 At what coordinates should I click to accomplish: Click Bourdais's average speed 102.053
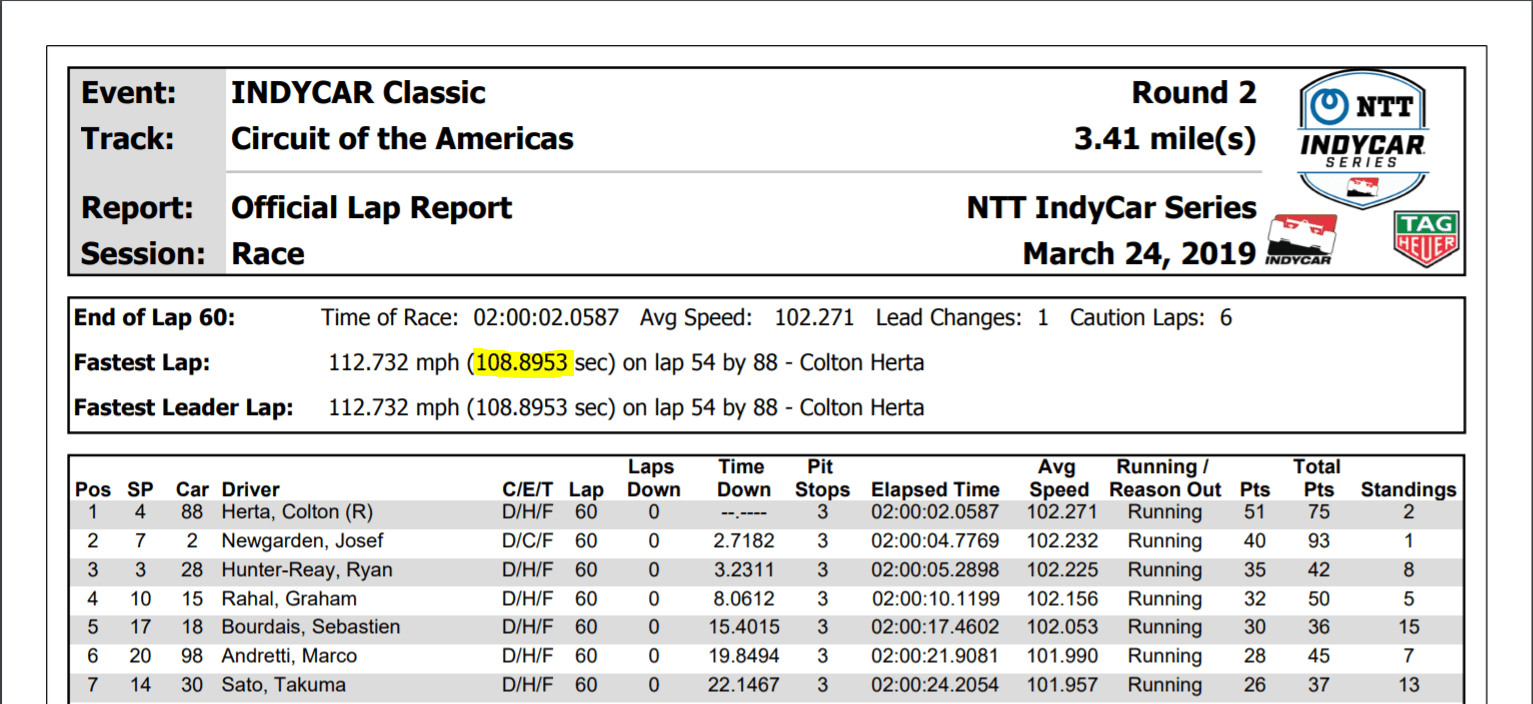pos(1062,627)
